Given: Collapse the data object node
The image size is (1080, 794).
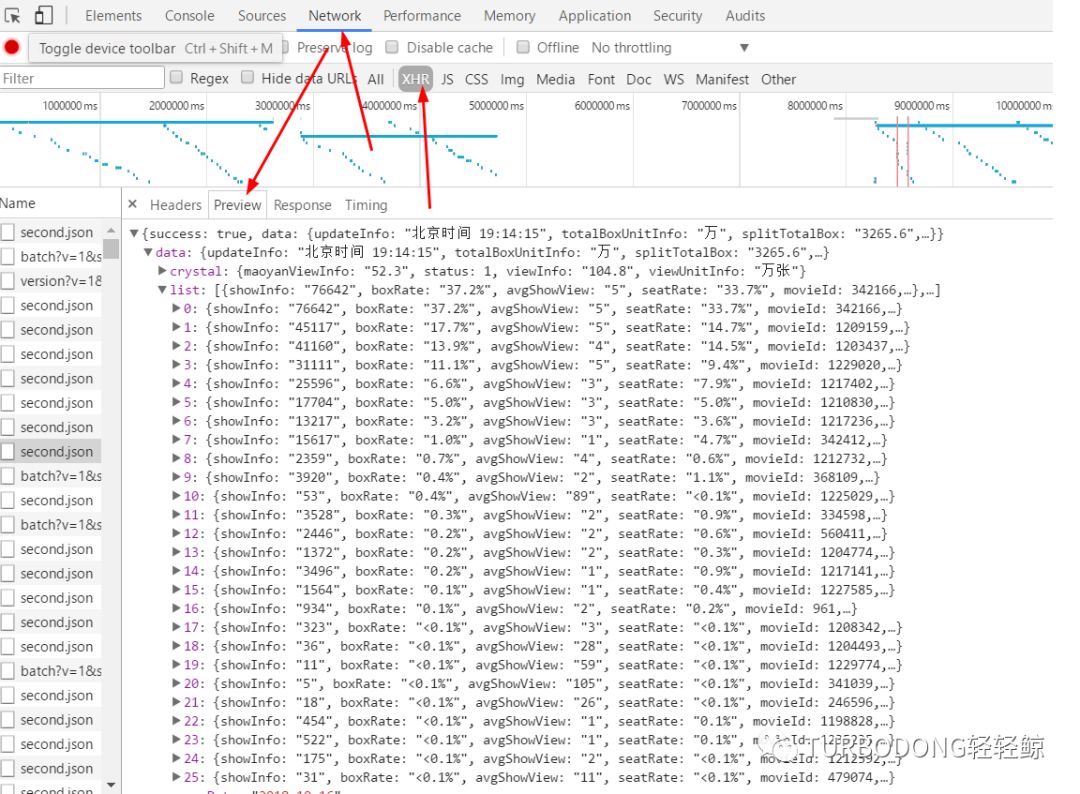Looking at the screenshot, I should click(148, 252).
